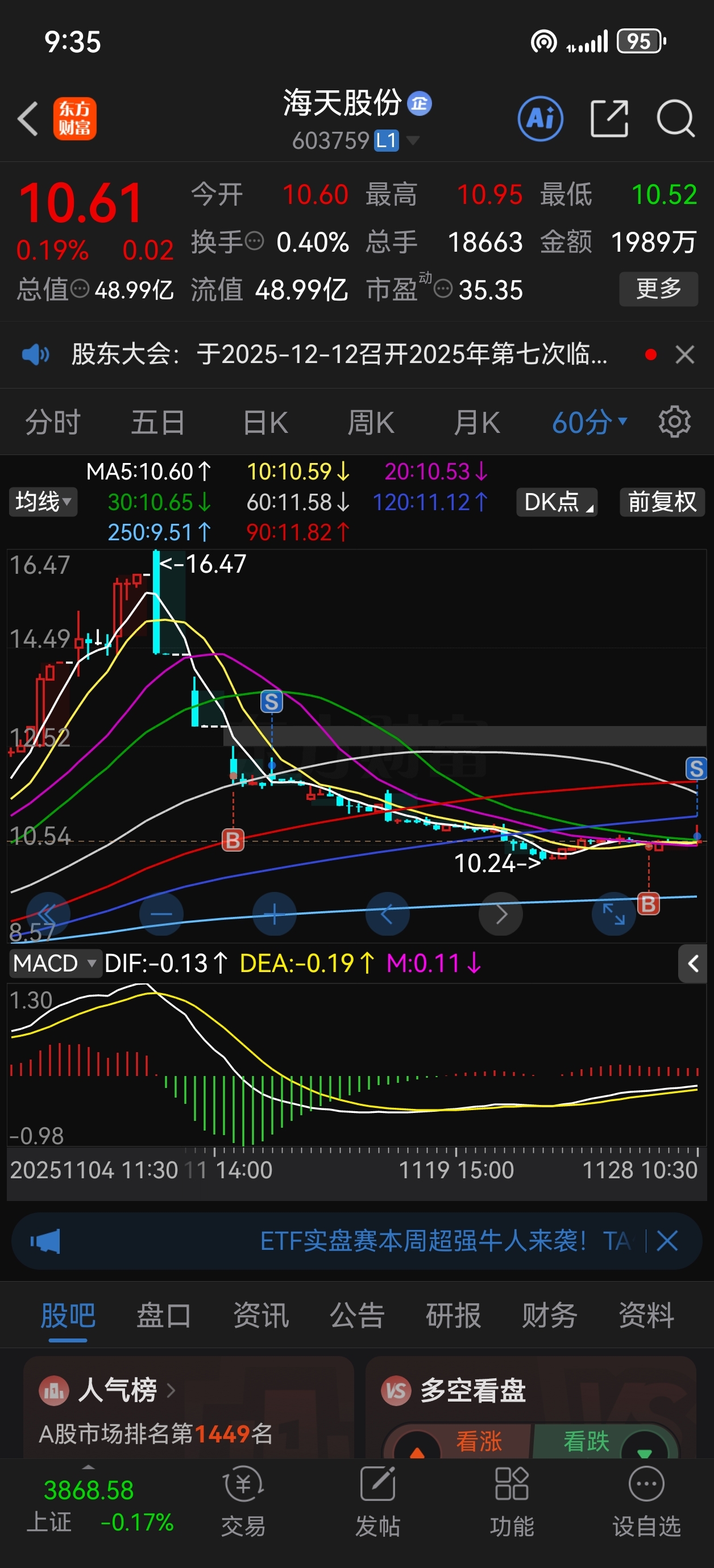Collapse indicator panel with left chevron

pyautogui.click(x=692, y=964)
